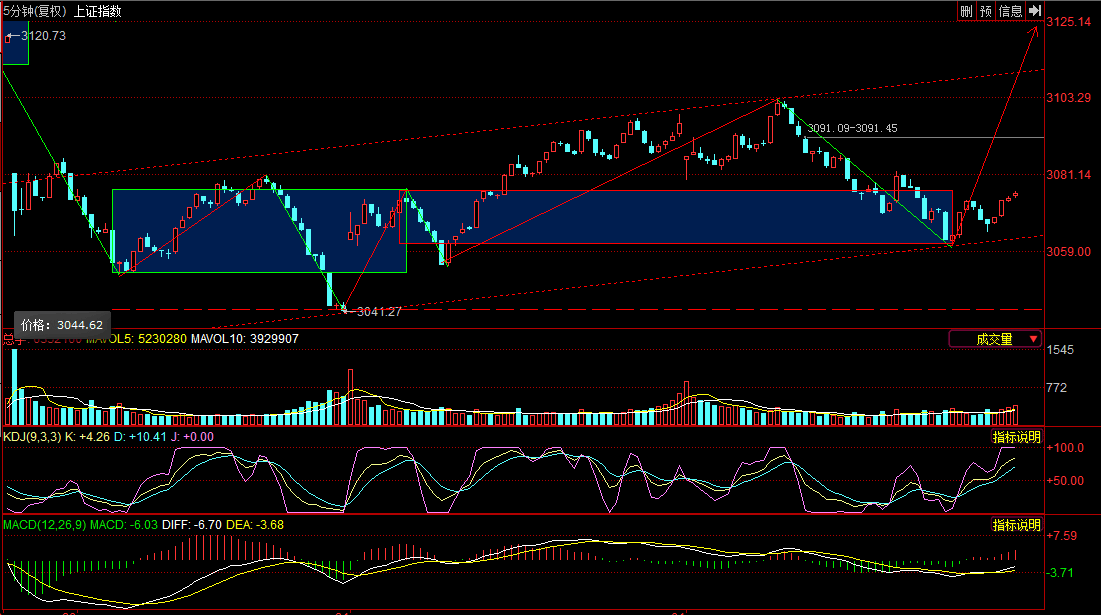Click the small green box at top-left
This screenshot has height=615, width=1101.
point(16,47)
